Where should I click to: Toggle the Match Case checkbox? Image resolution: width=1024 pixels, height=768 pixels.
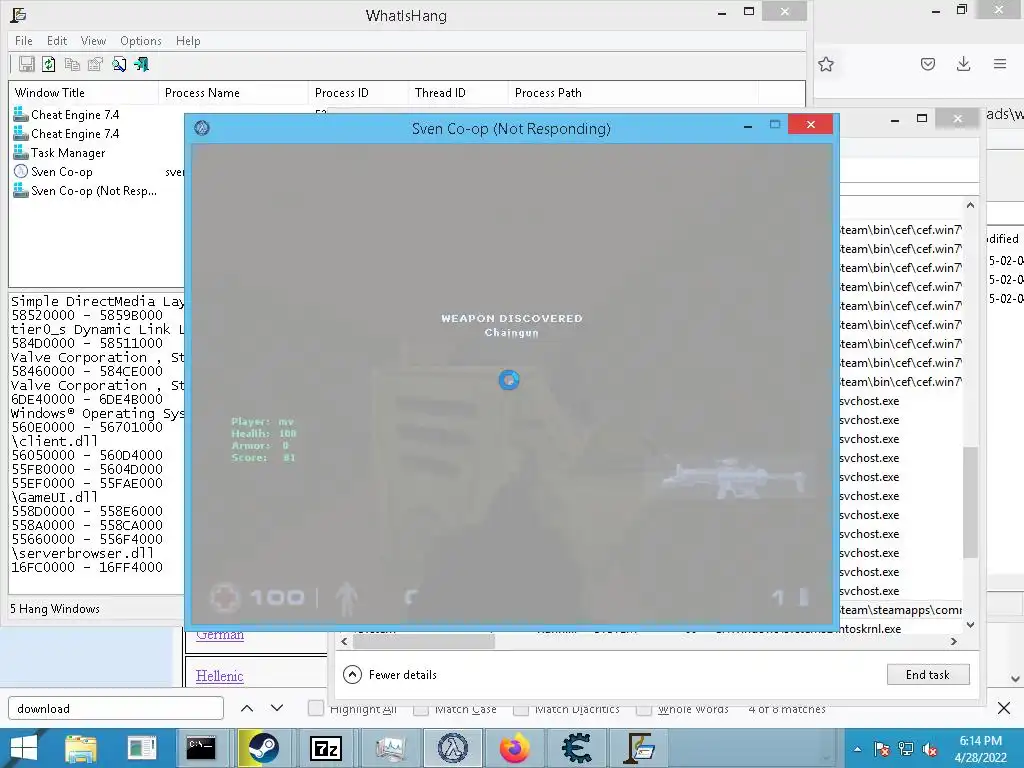pyautogui.click(x=421, y=709)
